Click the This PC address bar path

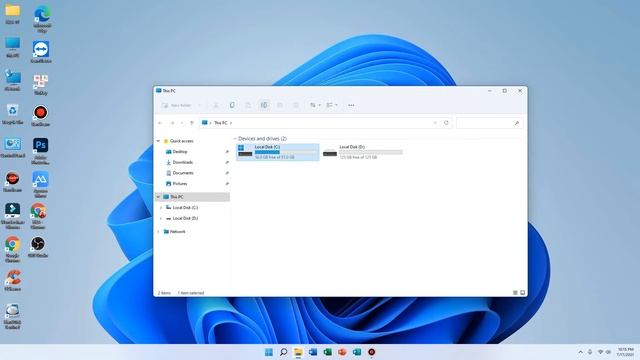[221, 123]
